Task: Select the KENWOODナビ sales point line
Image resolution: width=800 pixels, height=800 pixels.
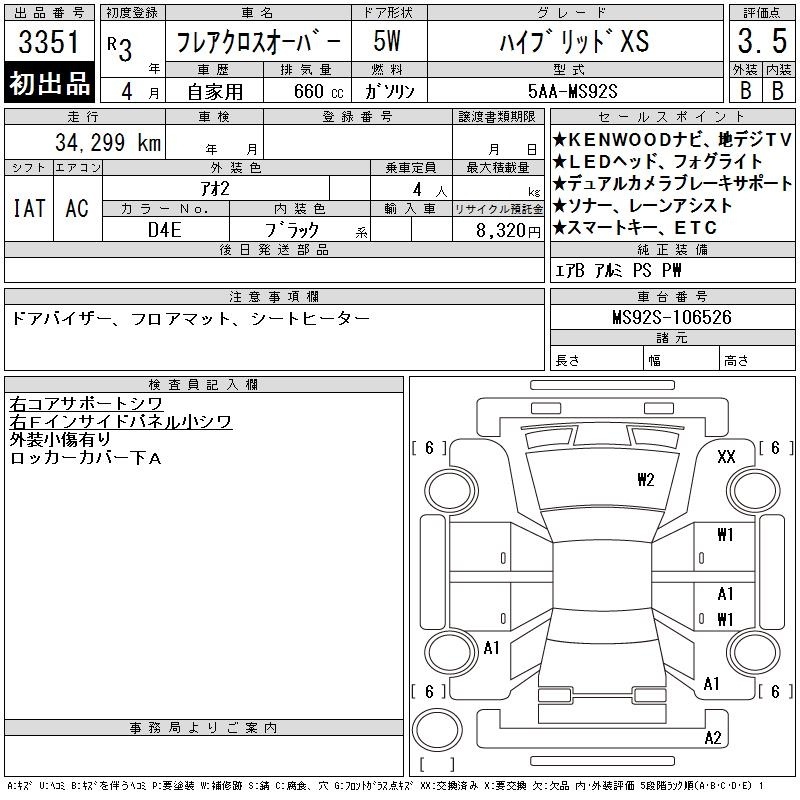Action: pos(661,140)
